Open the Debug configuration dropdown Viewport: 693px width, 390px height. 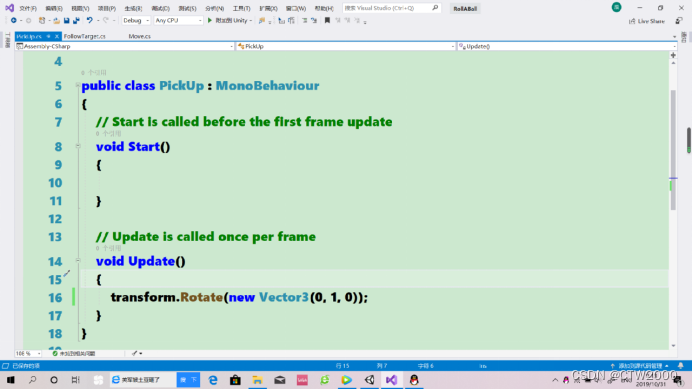pos(136,20)
